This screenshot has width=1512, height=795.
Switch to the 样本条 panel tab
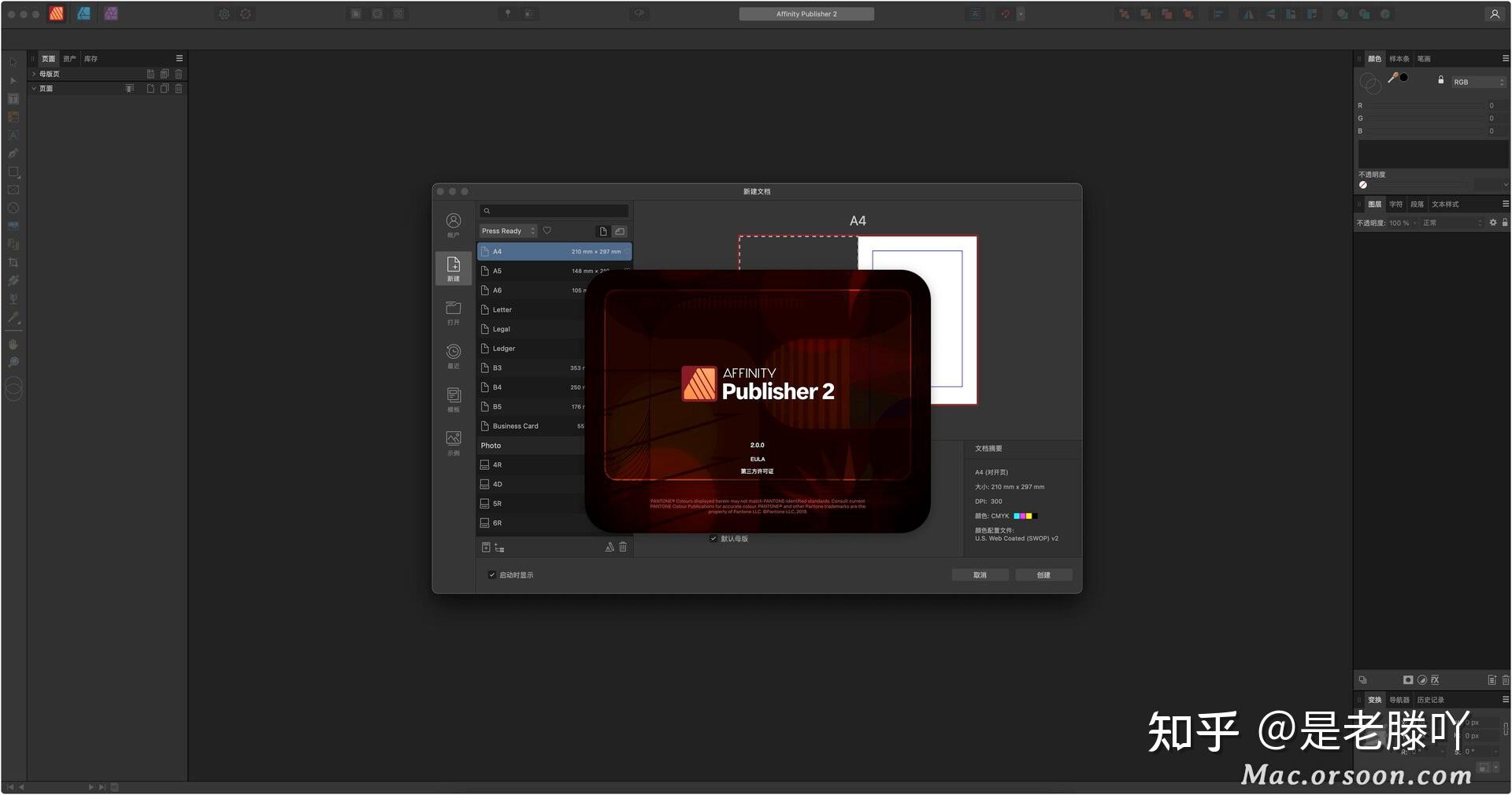(x=1399, y=58)
